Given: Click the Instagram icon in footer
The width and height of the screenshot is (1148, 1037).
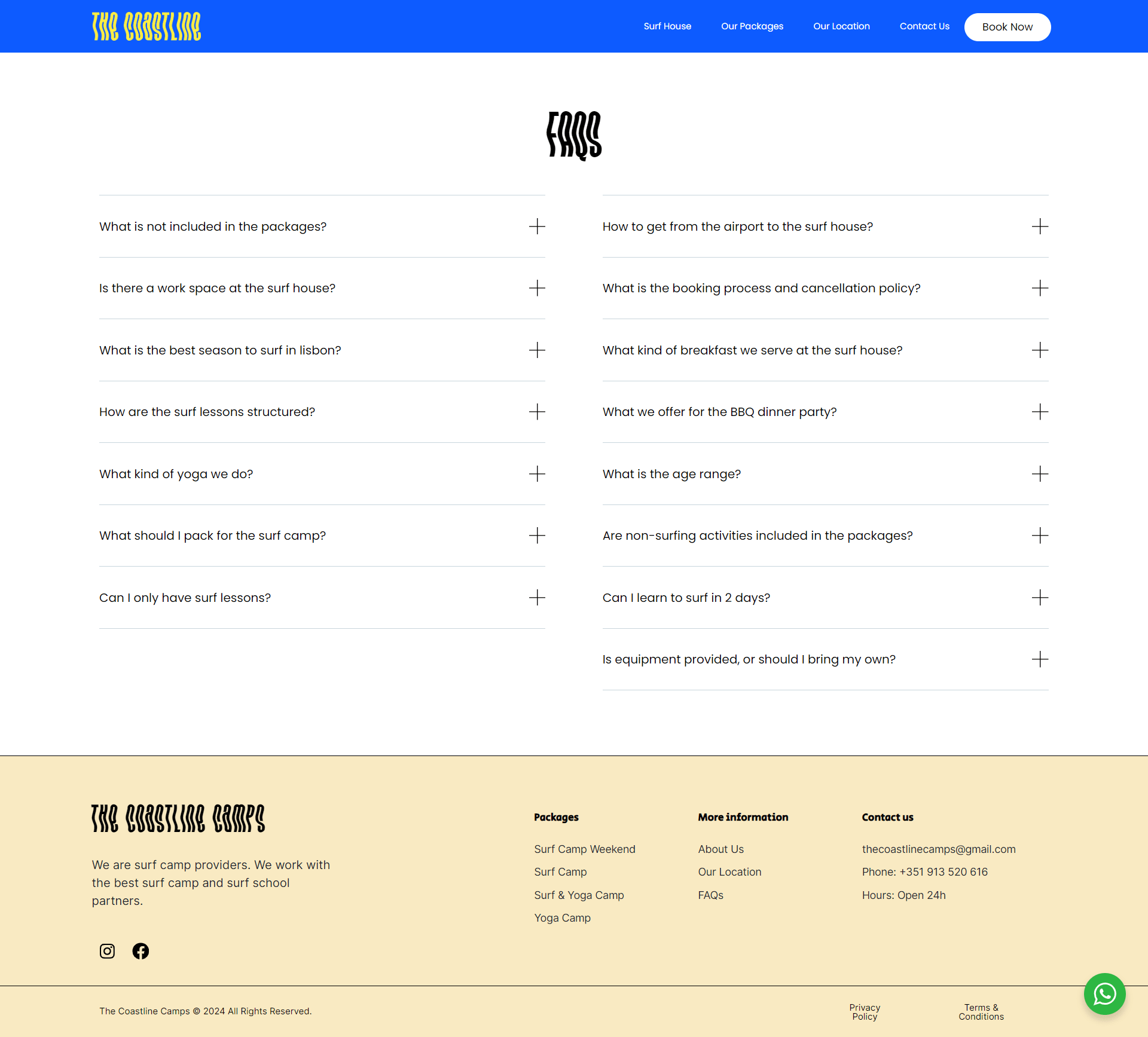Looking at the screenshot, I should point(107,951).
